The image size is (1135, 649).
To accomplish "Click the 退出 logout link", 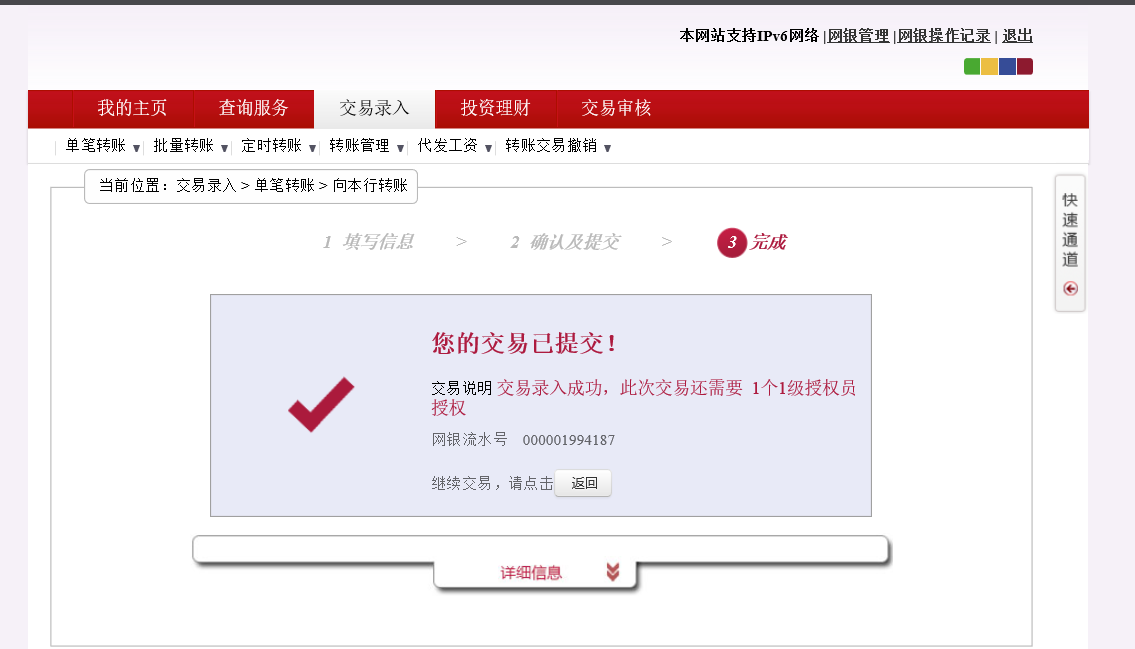I will 1017,36.
